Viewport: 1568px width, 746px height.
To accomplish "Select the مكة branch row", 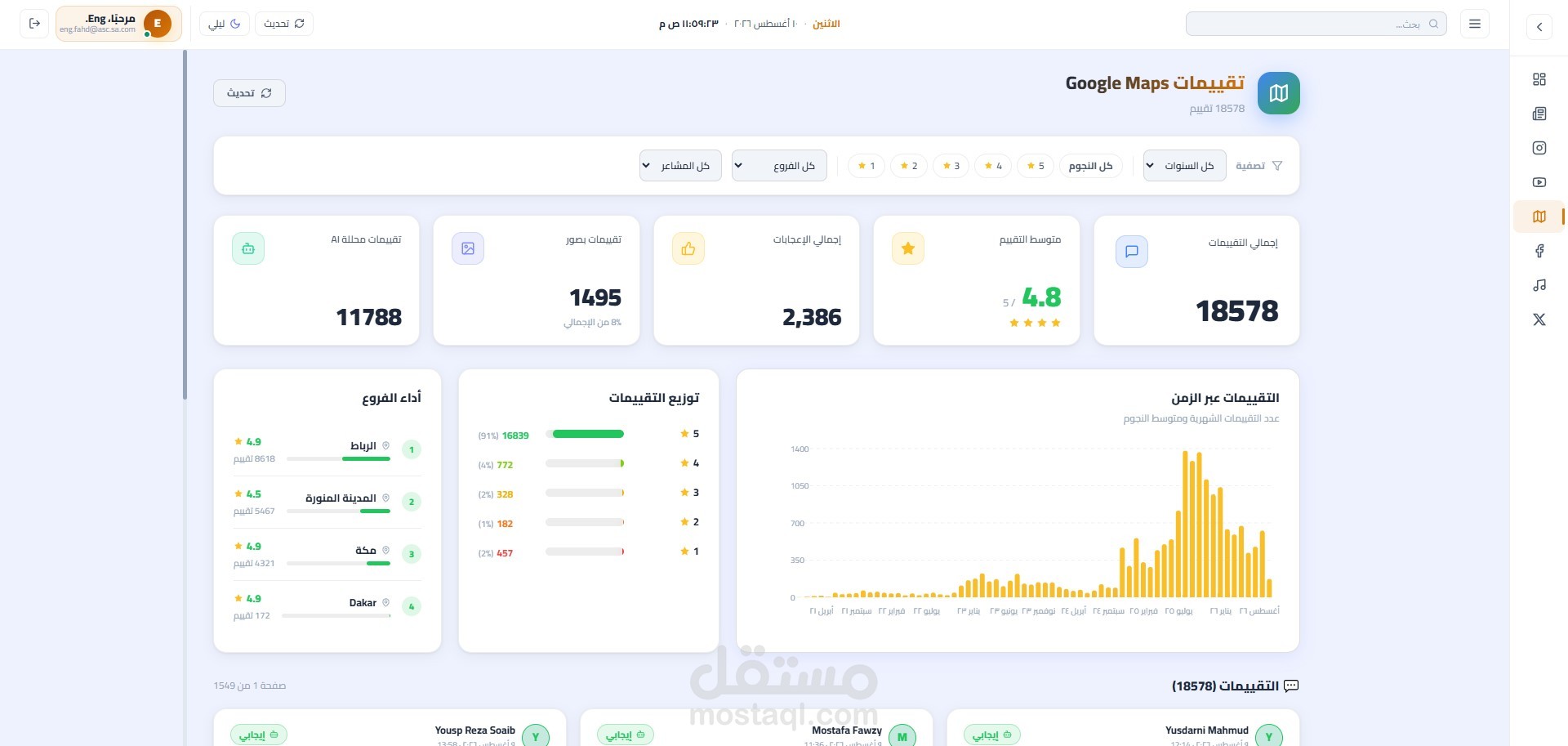I will 327,554.
